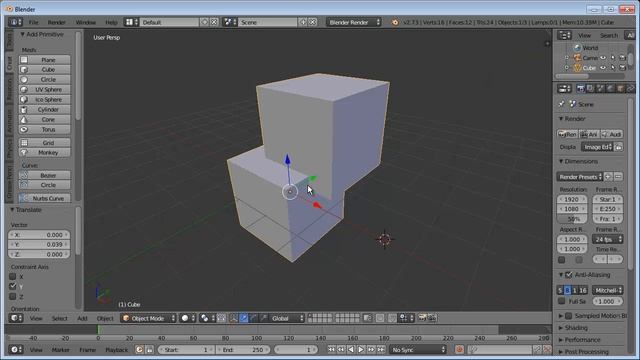Toggle the Anti-Aliasing checkbox
The height and width of the screenshot is (360, 640).
coord(569,275)
